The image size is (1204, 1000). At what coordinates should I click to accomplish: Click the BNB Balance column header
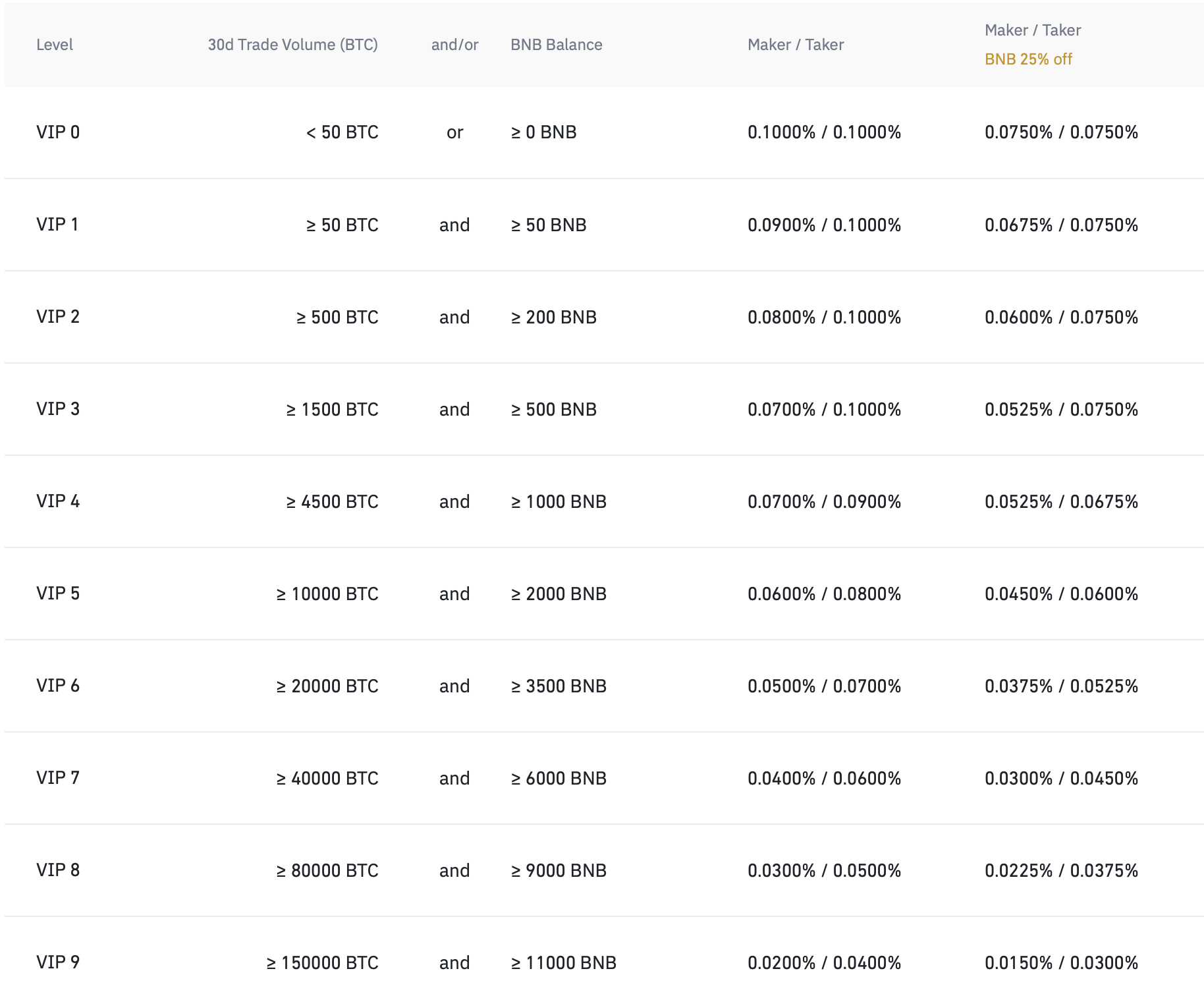click(x=557, y=45)
